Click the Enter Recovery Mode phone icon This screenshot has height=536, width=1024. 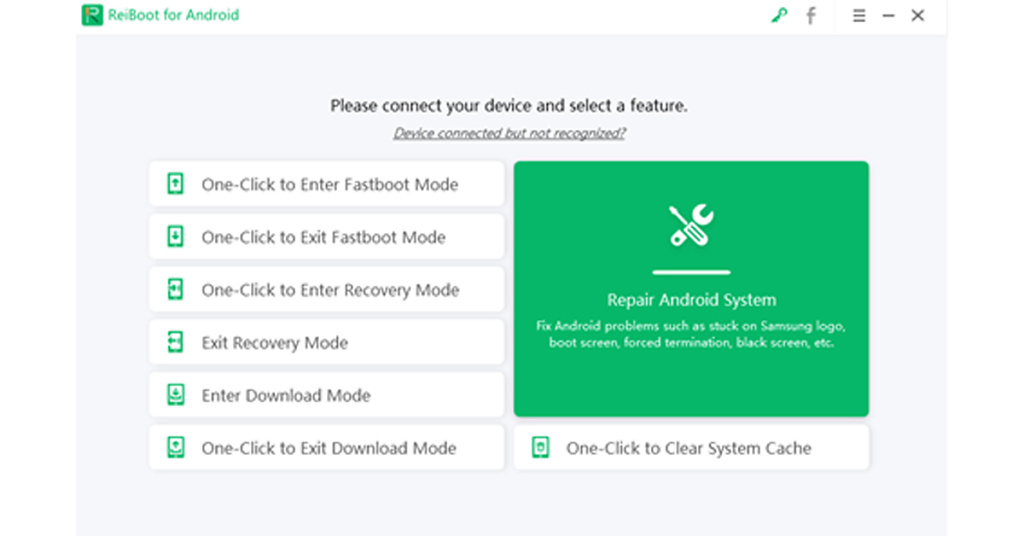(176, 290)
